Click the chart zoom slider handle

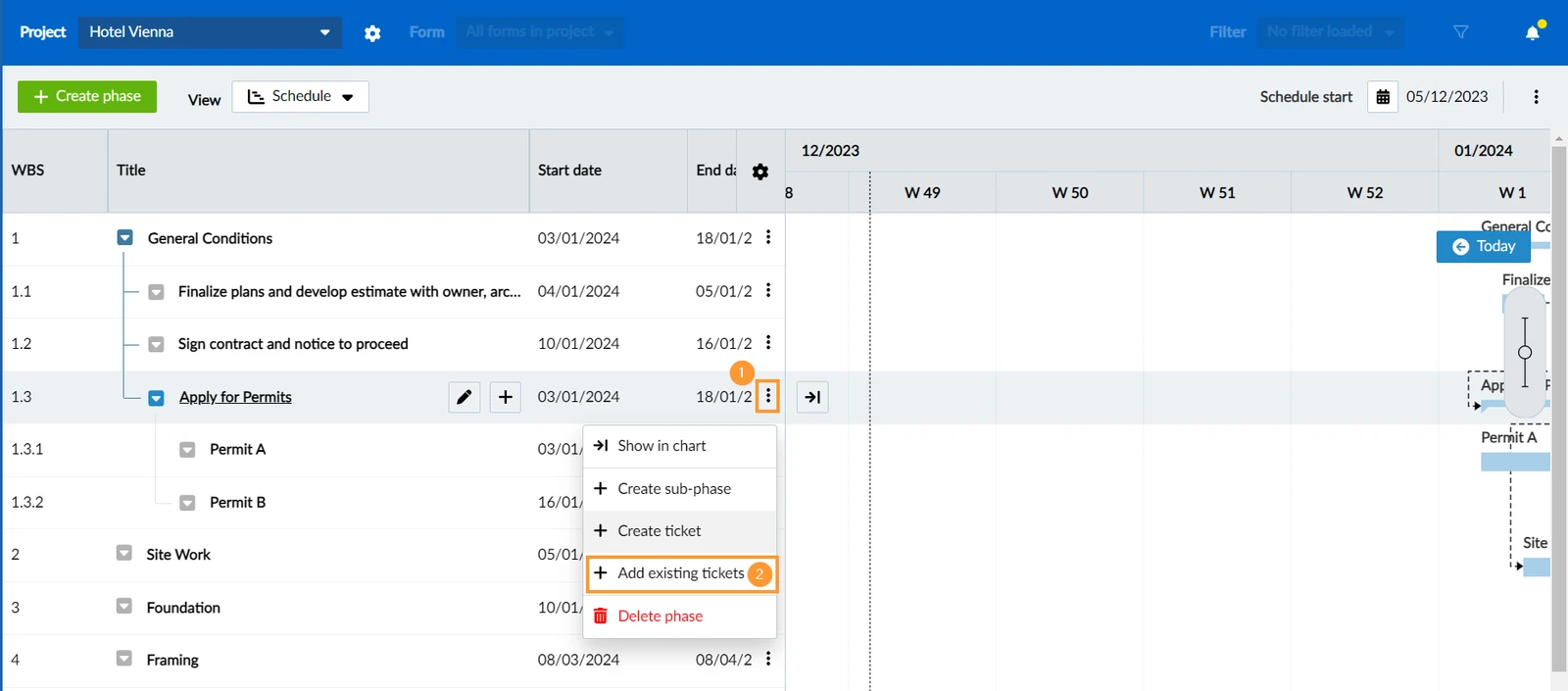(x=1525, y=353)
